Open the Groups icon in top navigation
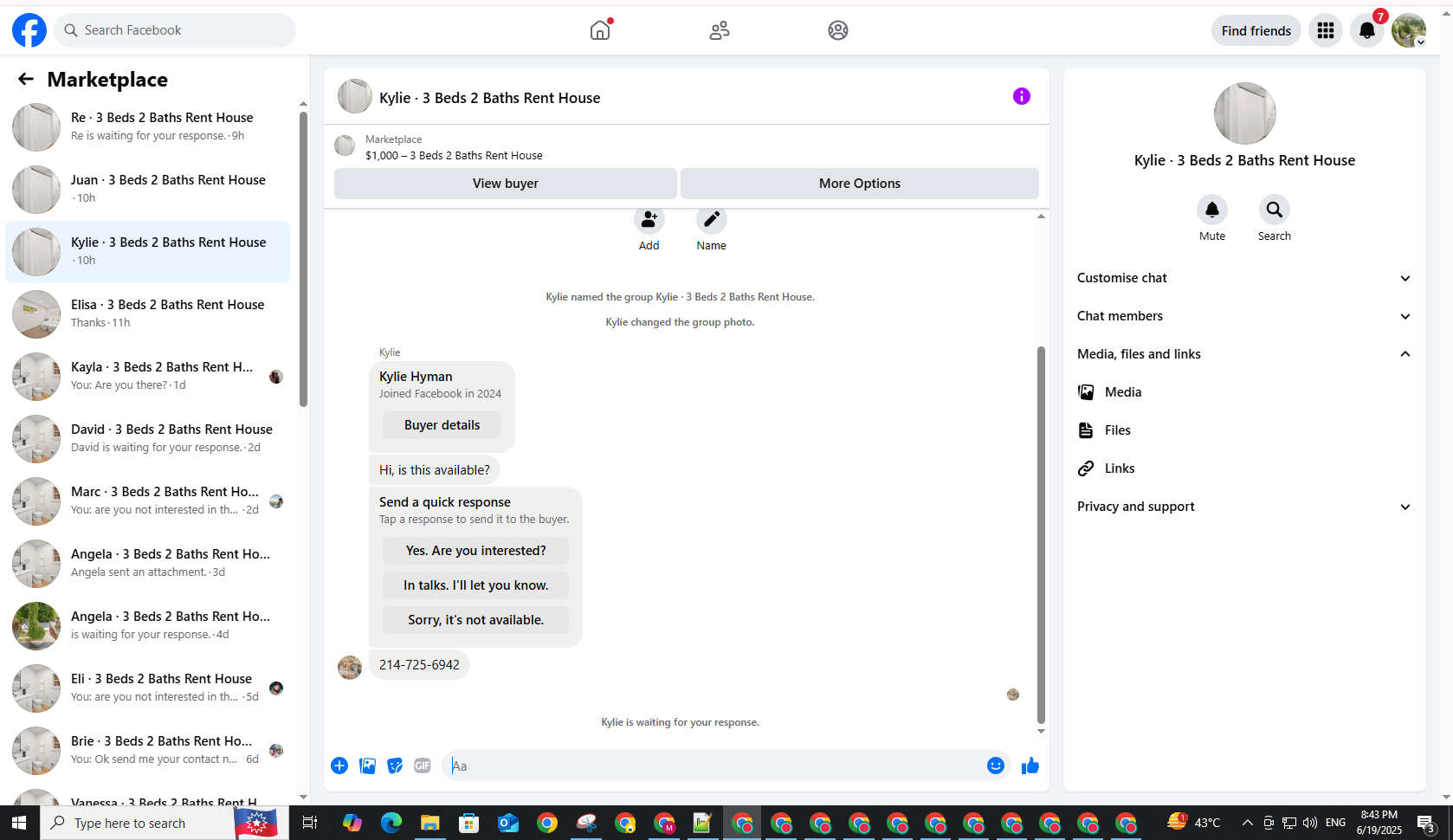This screenshot has width=1453, height=840. pyautogui.click(x=838, y=30)
